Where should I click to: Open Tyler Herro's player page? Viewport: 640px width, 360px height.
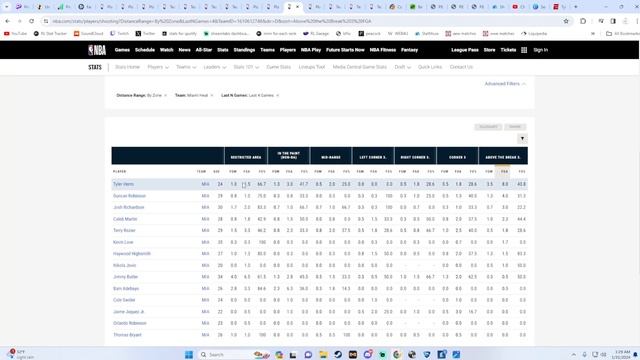coord(123,184)
